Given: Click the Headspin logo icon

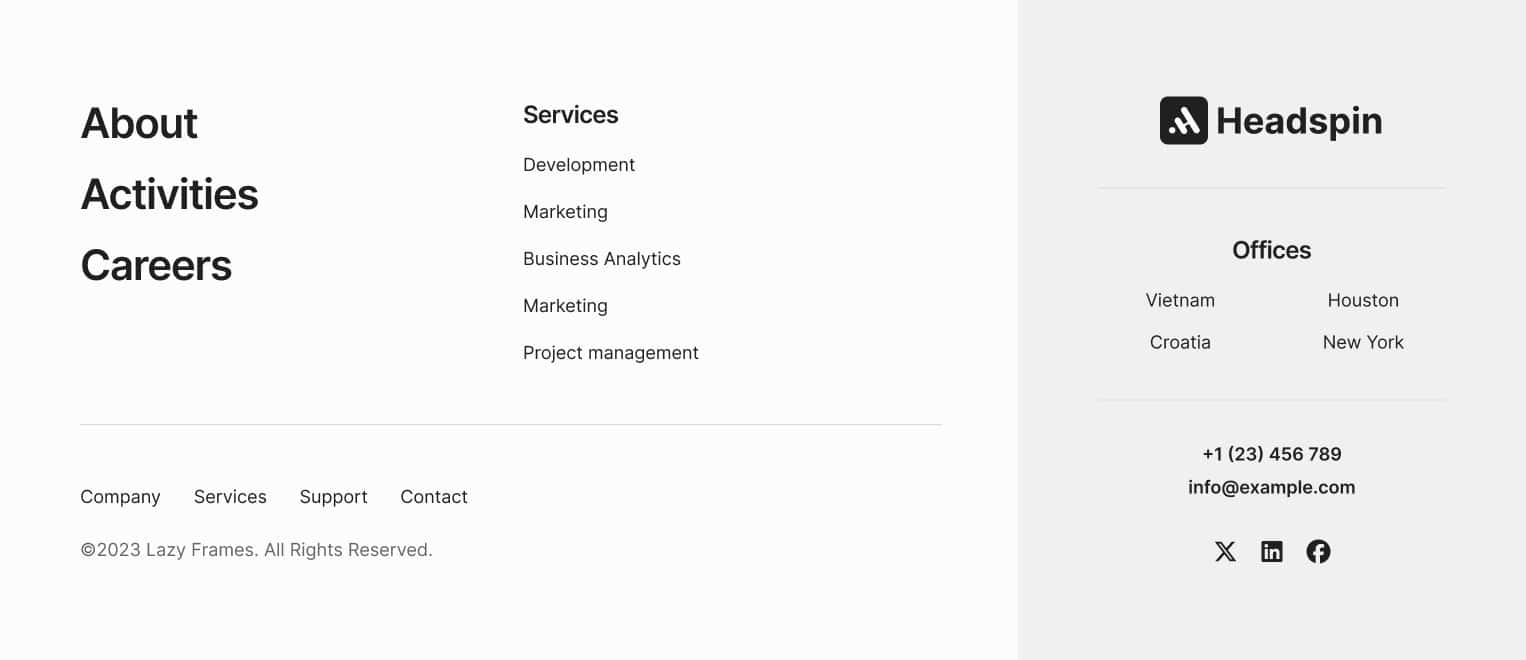Looking at the screenshot, I should pos(1184,120).
